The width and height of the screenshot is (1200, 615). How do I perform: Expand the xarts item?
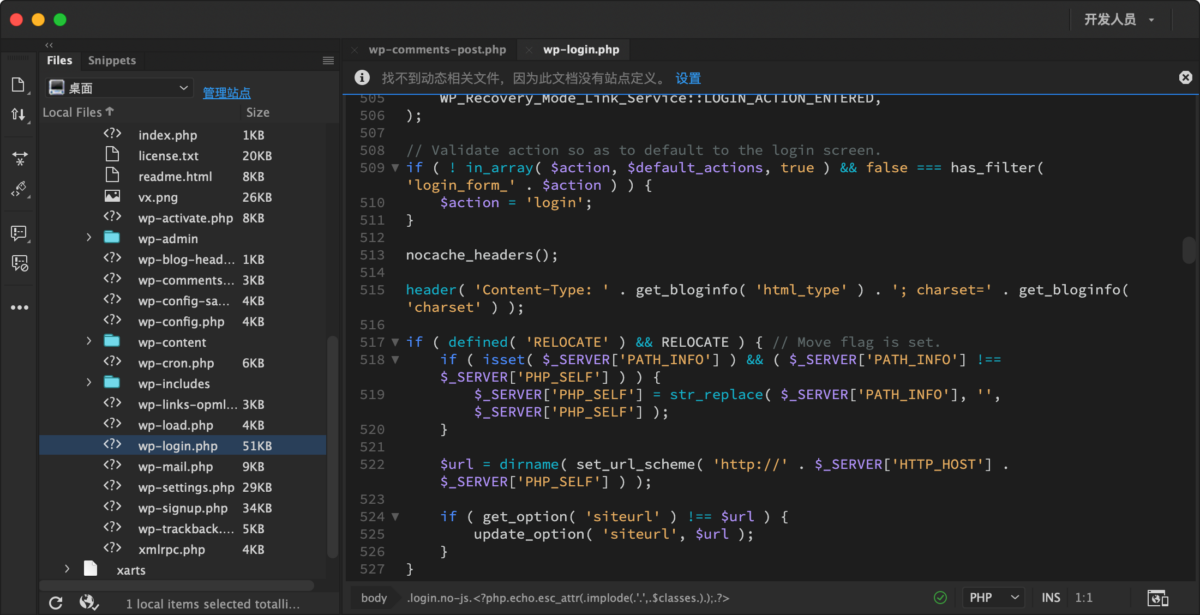[x=67, y=570]
